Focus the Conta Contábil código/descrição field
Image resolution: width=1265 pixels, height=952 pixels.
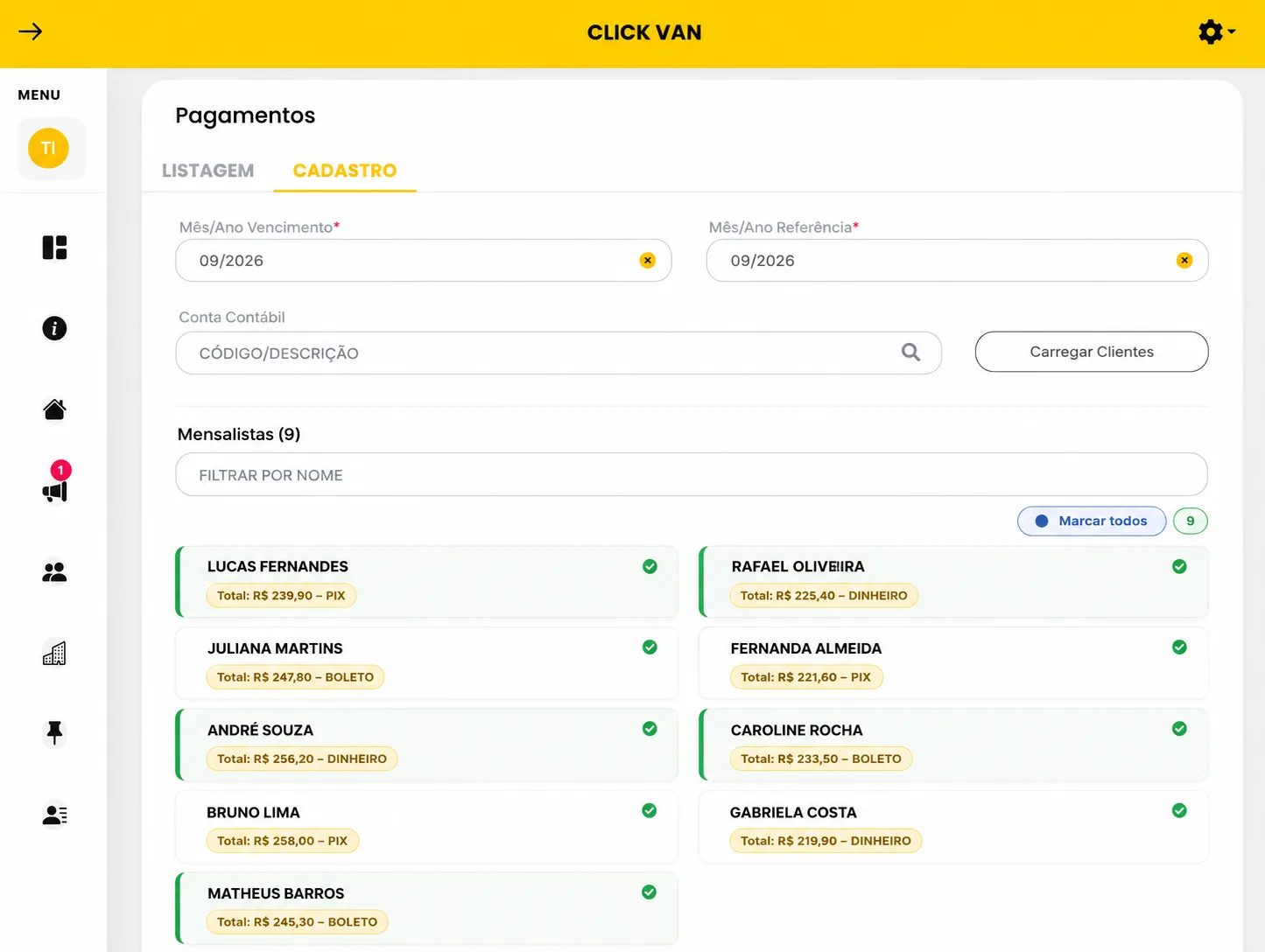tap(559, 353)
